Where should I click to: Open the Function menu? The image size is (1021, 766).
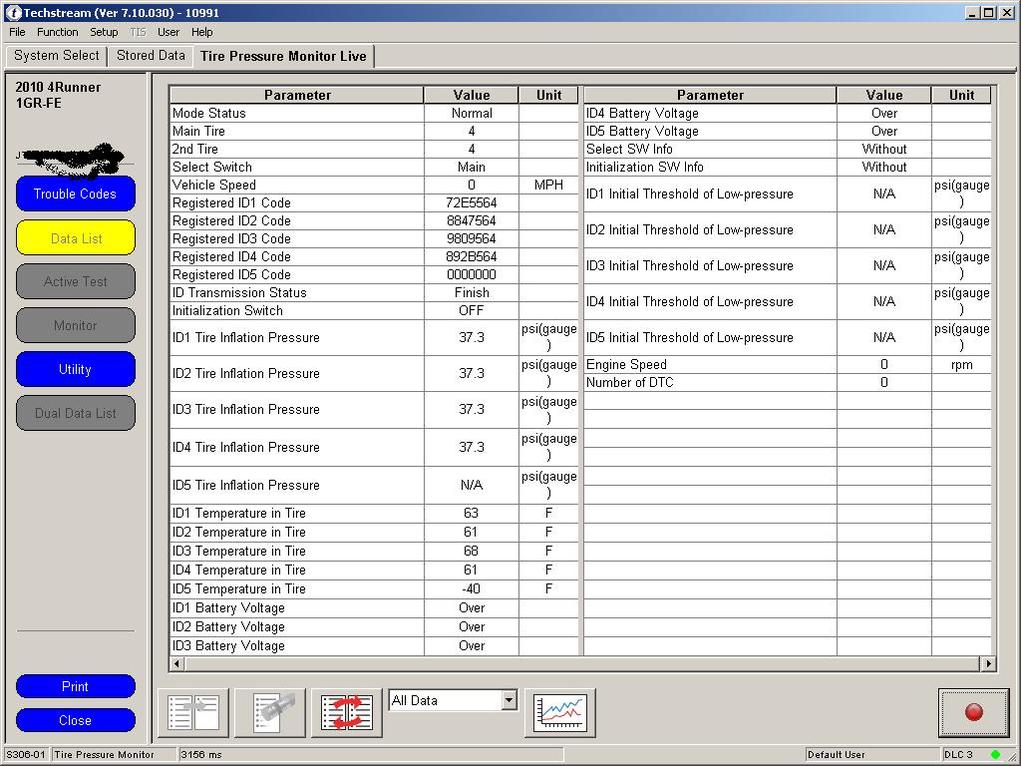tap(57, 32)
